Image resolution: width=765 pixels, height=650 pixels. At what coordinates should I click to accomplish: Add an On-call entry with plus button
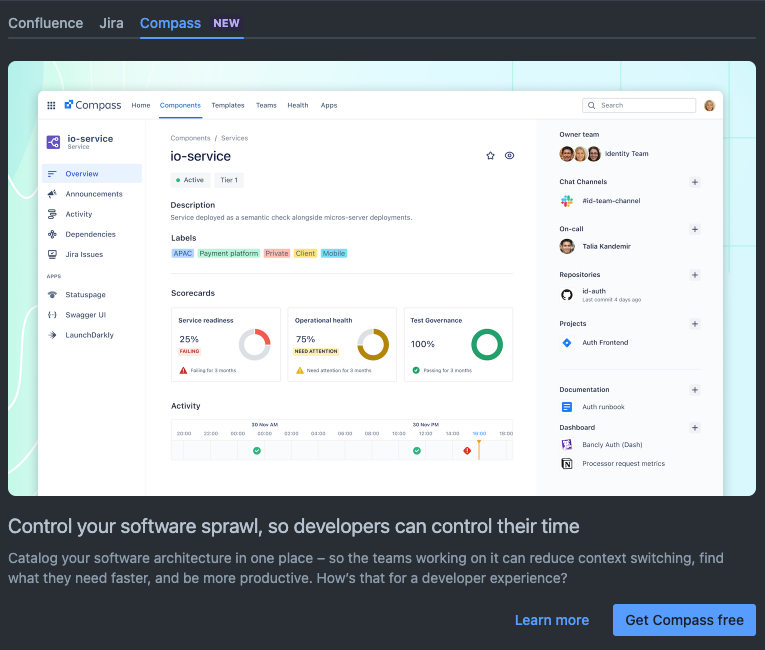tap(695, 229)
